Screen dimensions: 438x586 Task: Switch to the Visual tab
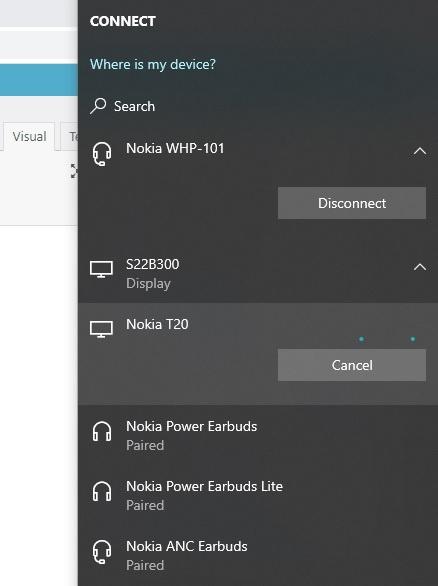coord(29,136)
